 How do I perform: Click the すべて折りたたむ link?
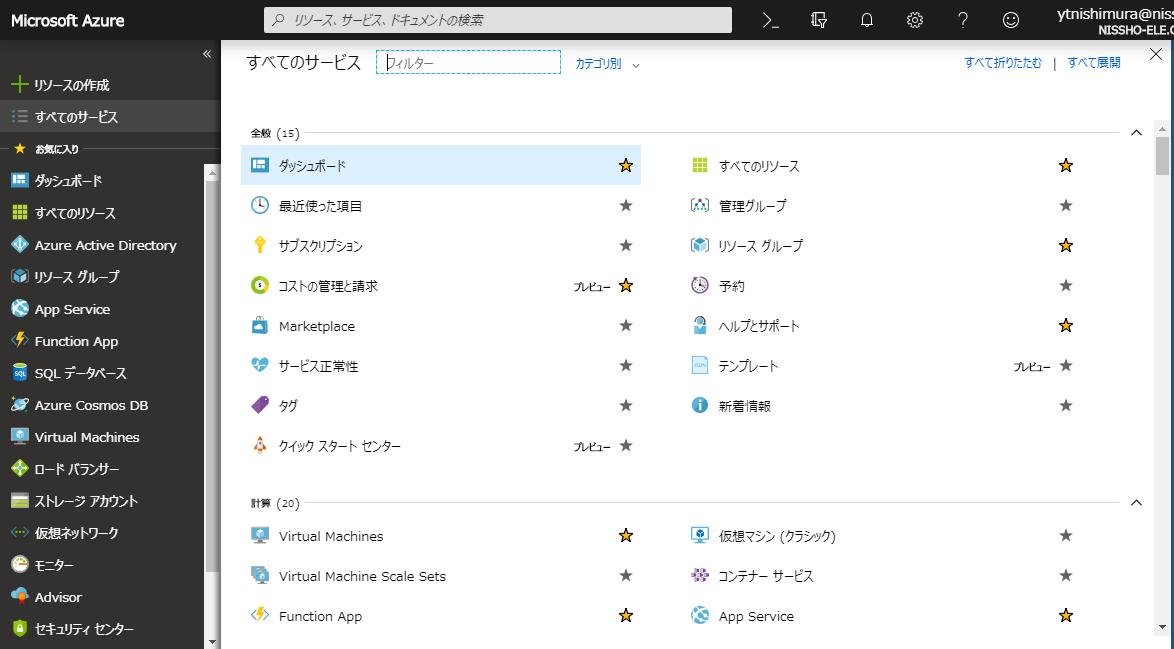1002,63
